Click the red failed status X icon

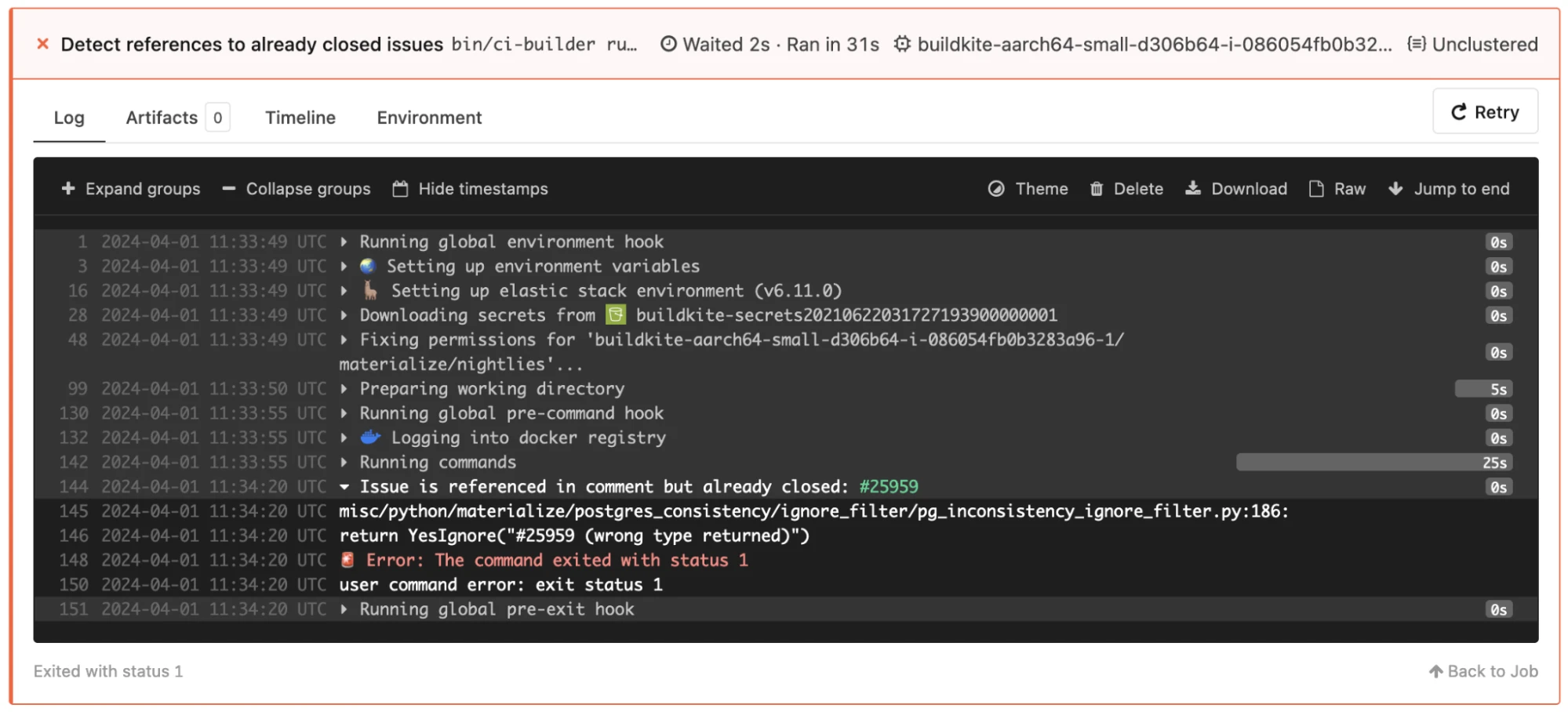tap(43, 44)
